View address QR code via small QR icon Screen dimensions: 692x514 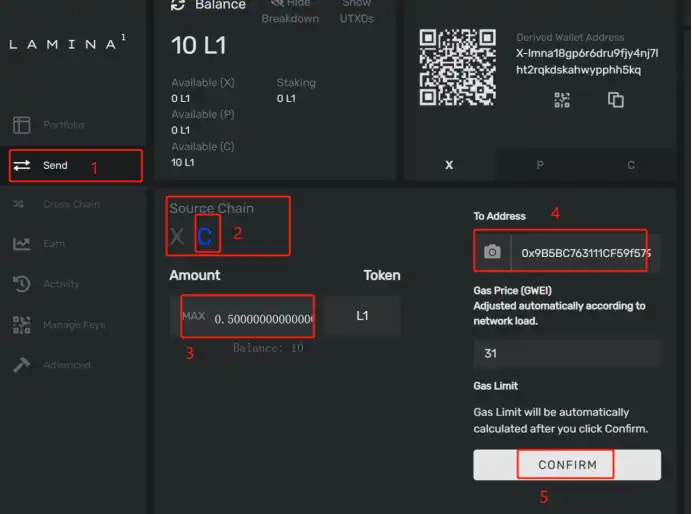click(562, 100)
